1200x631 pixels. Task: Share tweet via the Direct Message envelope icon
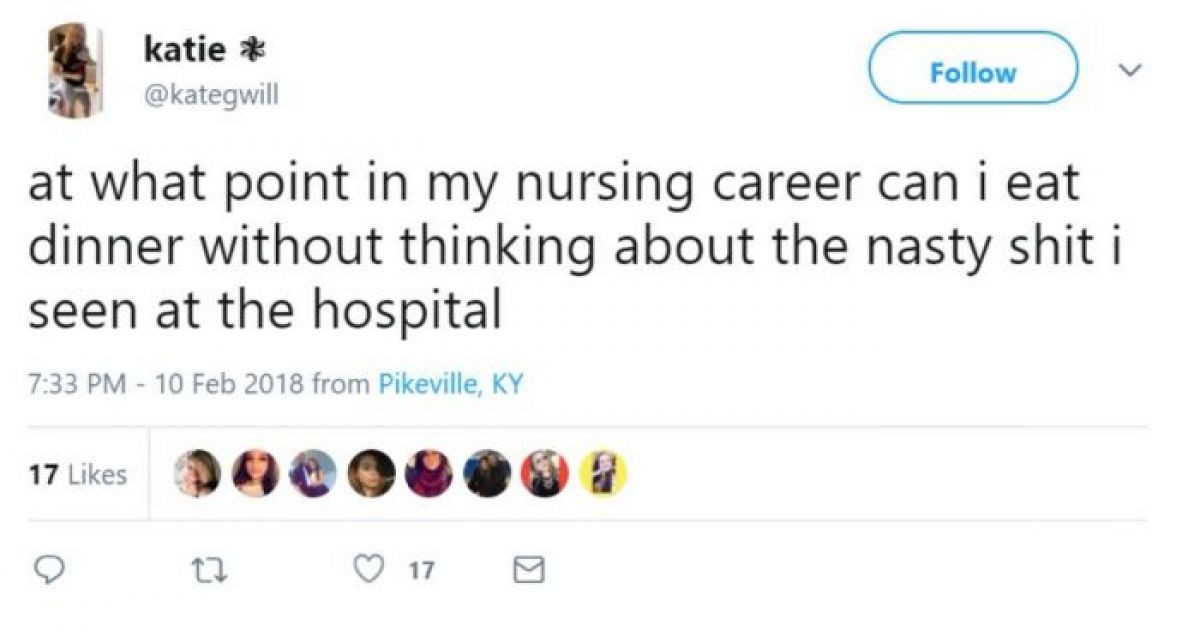point(530,570)
